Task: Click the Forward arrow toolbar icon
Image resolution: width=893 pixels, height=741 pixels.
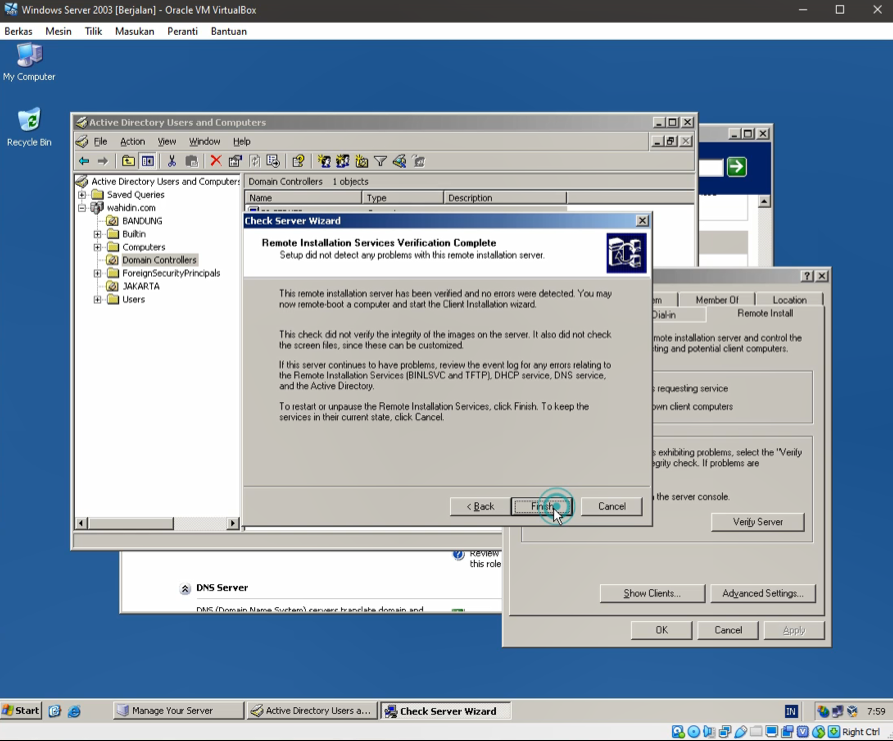Action: click(103, 161)
